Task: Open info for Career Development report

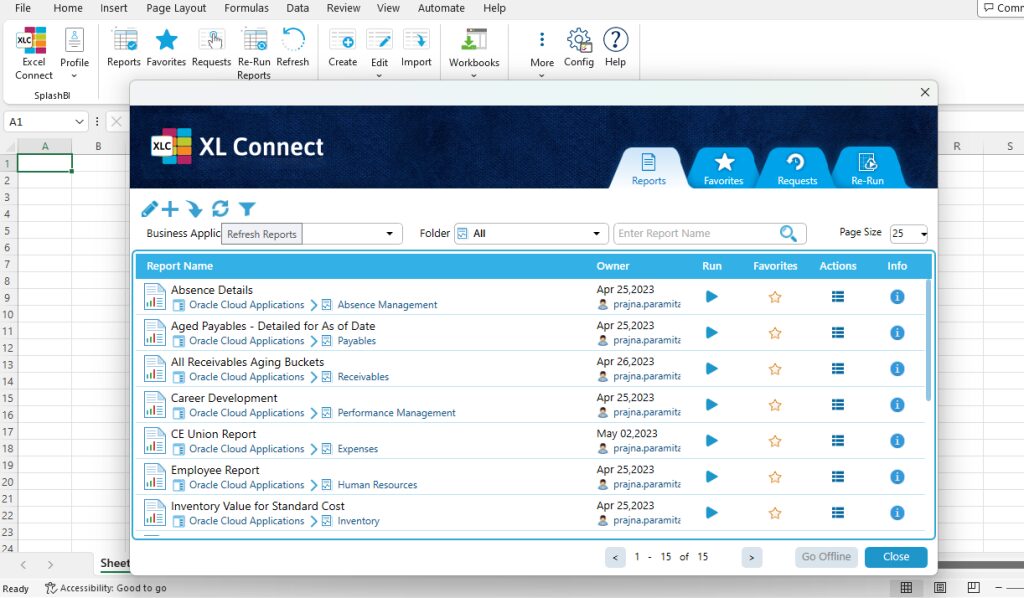Action: pos(897,405)
